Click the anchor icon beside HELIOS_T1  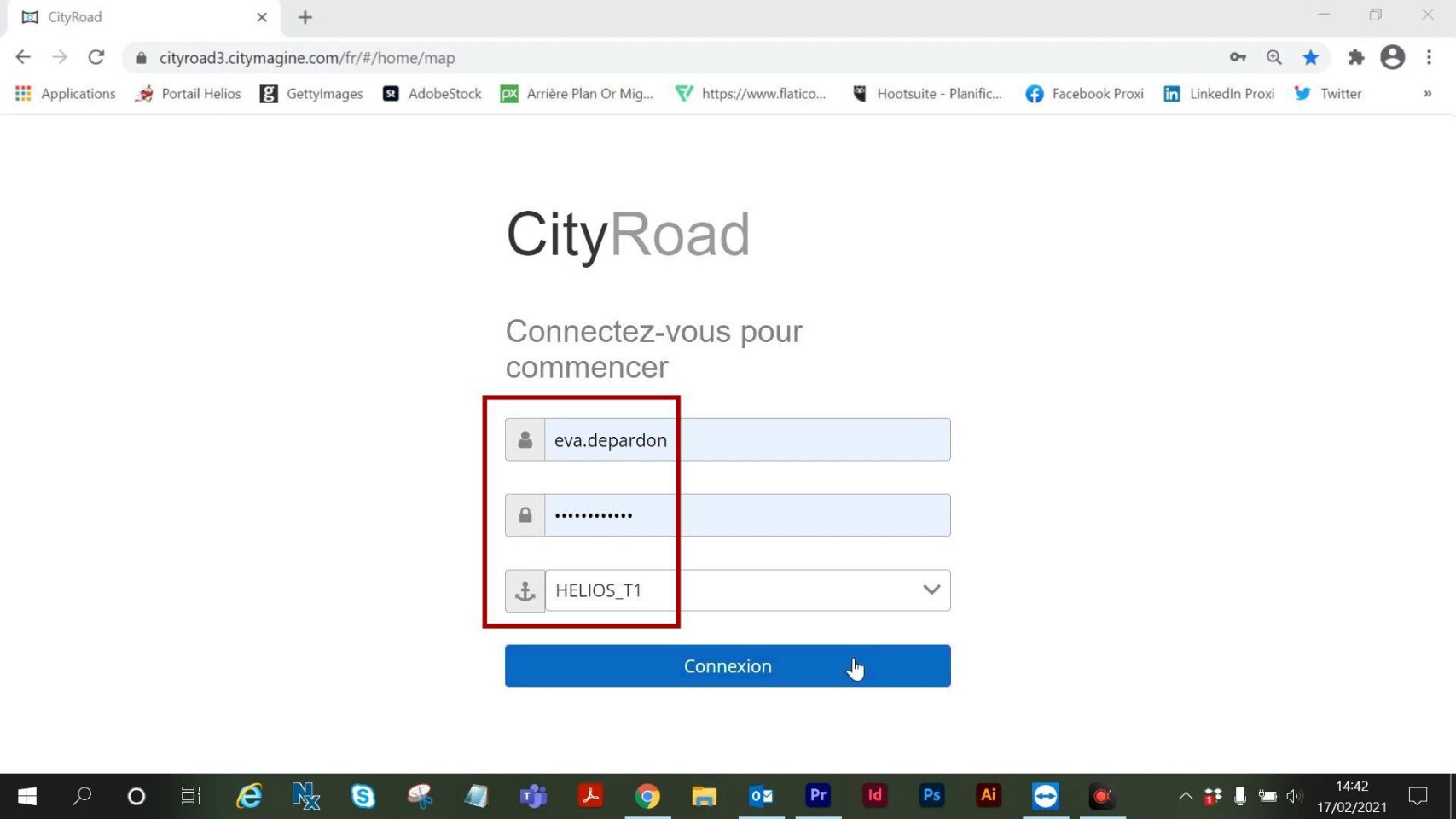(525, 590)
